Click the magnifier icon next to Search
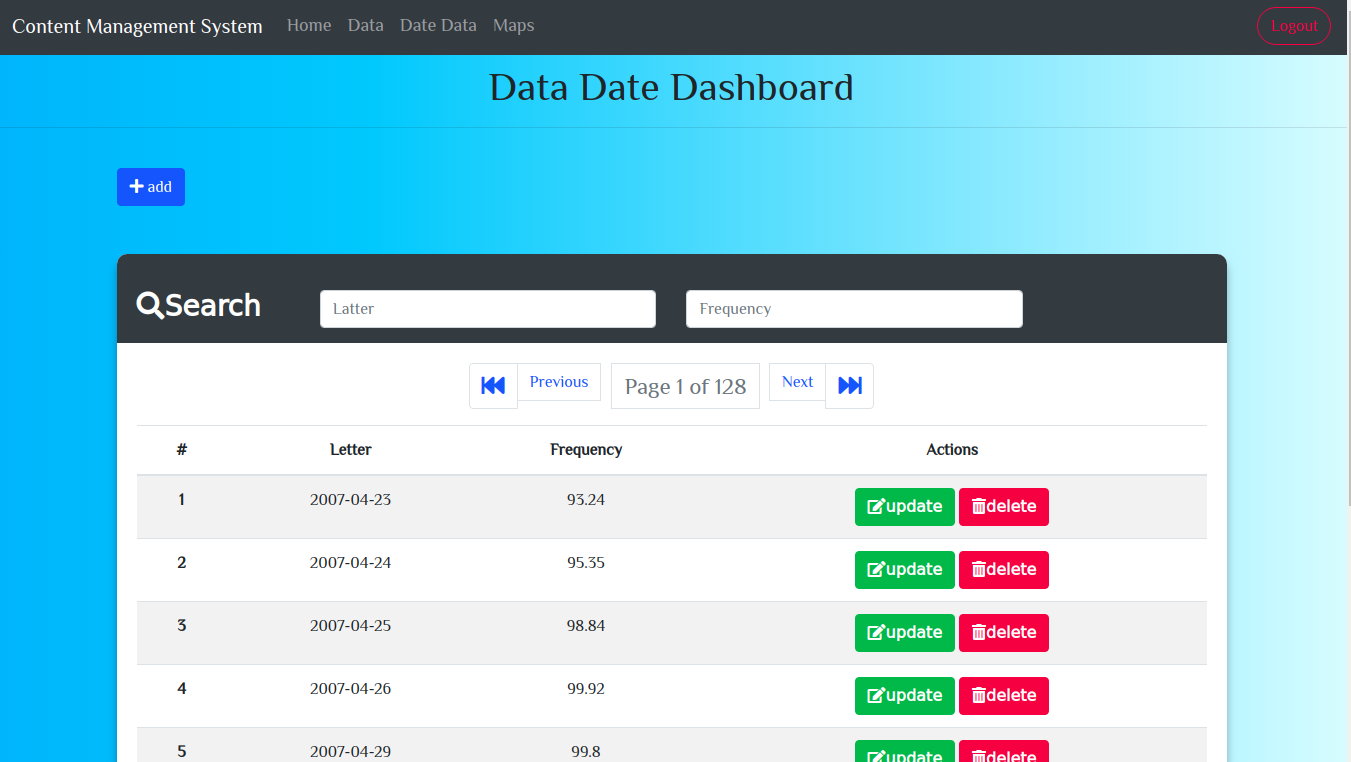 point(148,305)
